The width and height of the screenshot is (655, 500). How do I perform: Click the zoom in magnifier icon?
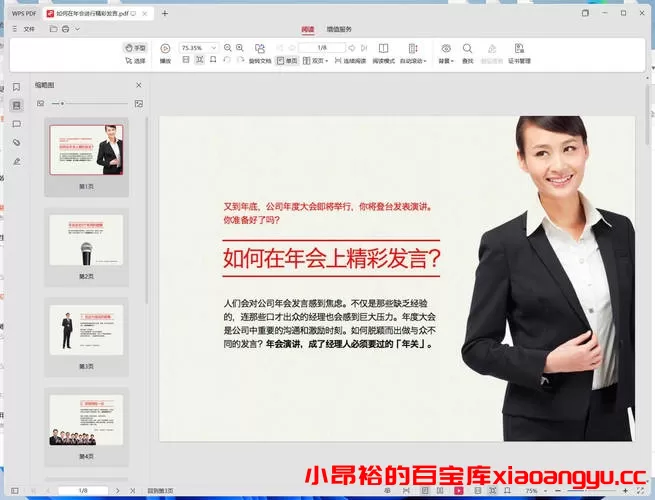point(240,48)
